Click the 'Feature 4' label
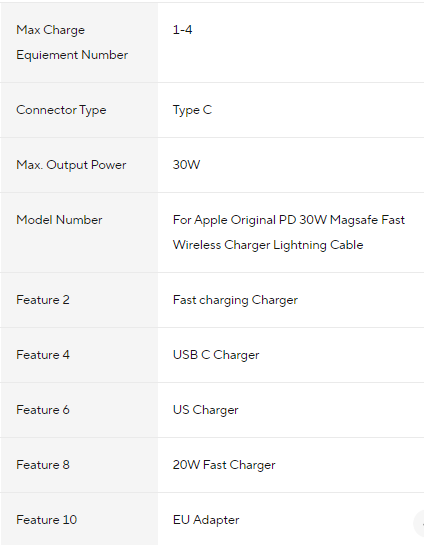This screenshot has width=424, height=545. pyautogui.click(x=43, y=355)
